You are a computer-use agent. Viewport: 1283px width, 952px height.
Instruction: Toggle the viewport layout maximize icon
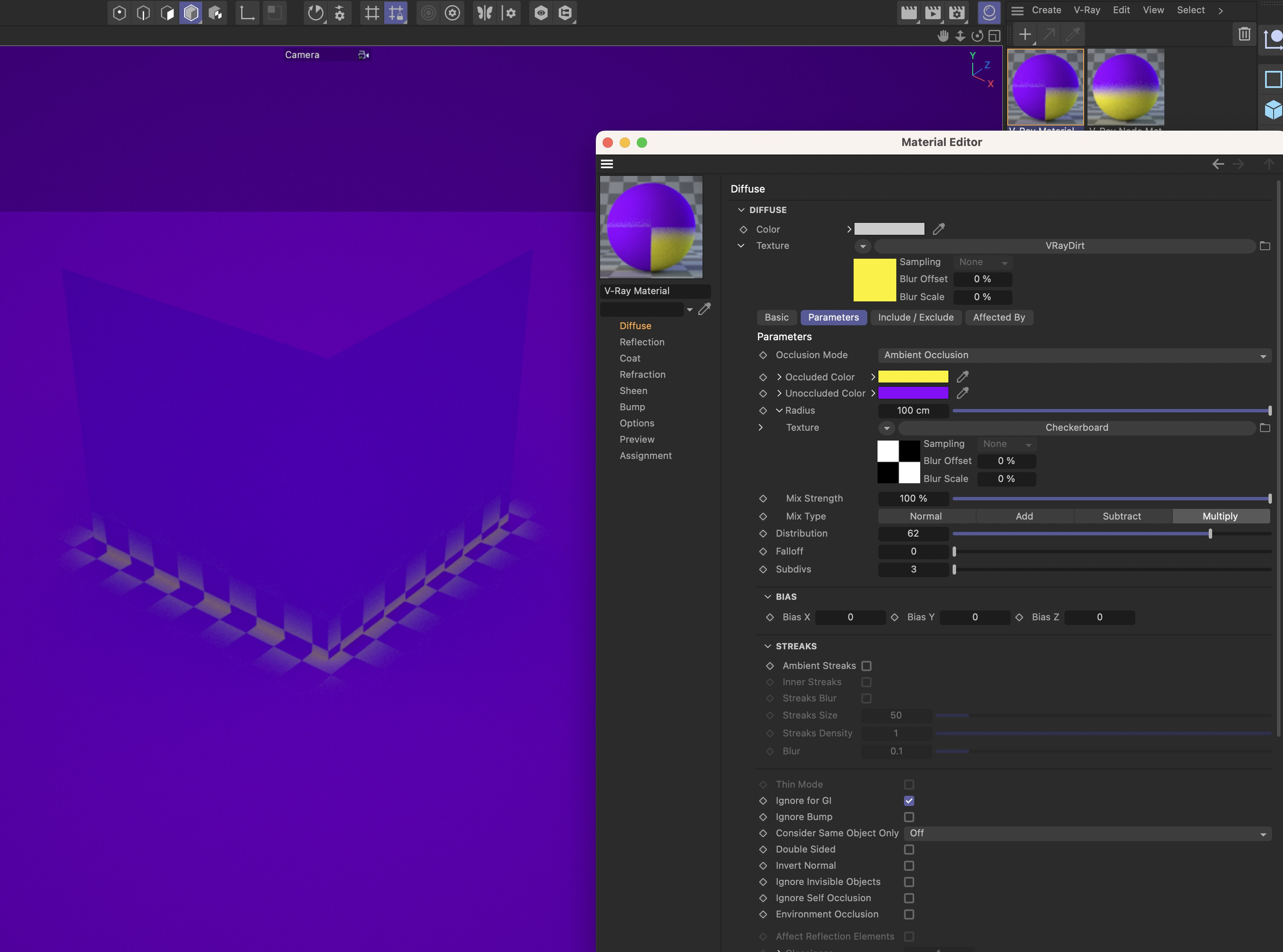(x=994, y=36)
